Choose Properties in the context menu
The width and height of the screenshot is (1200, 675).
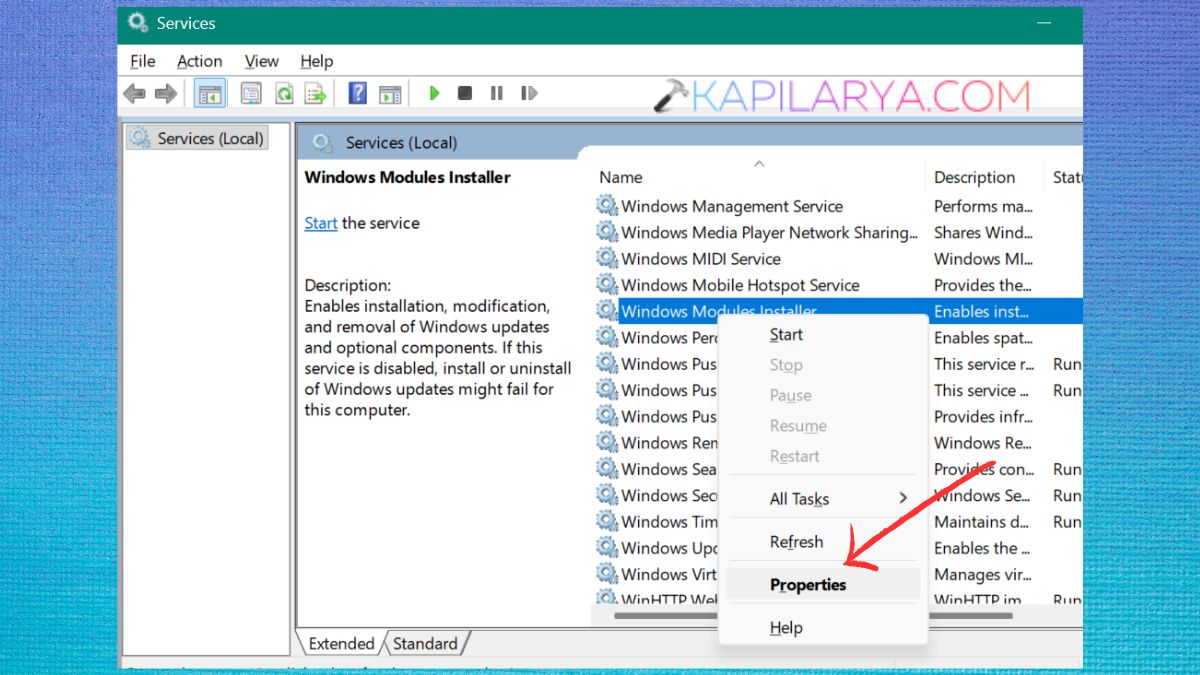[x=823, y=585]
